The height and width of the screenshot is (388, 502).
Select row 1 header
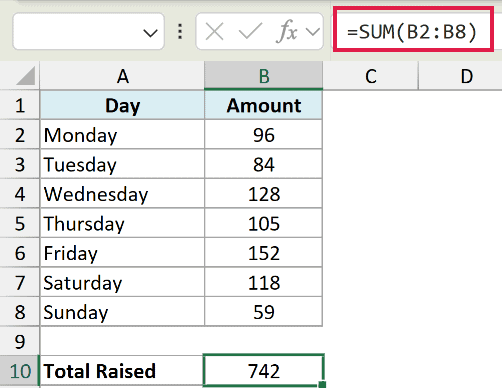click(20, 105)
